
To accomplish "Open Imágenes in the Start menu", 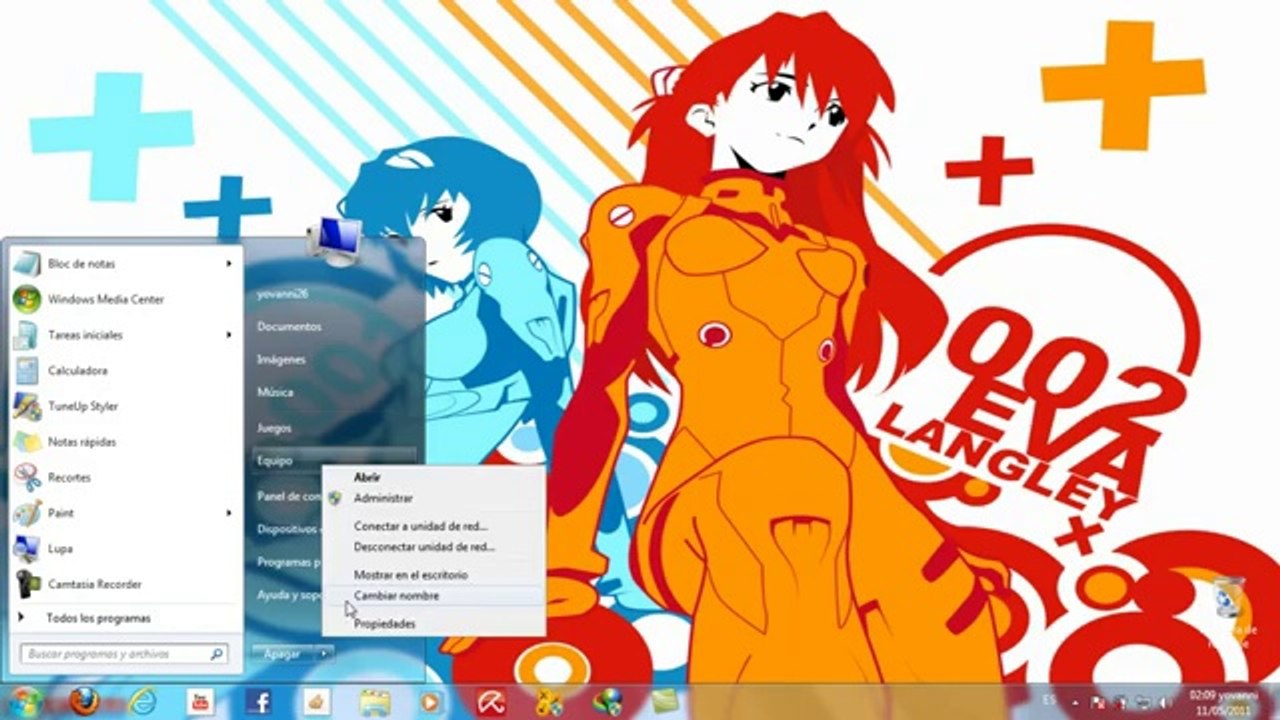I will (x=281, y=359).
